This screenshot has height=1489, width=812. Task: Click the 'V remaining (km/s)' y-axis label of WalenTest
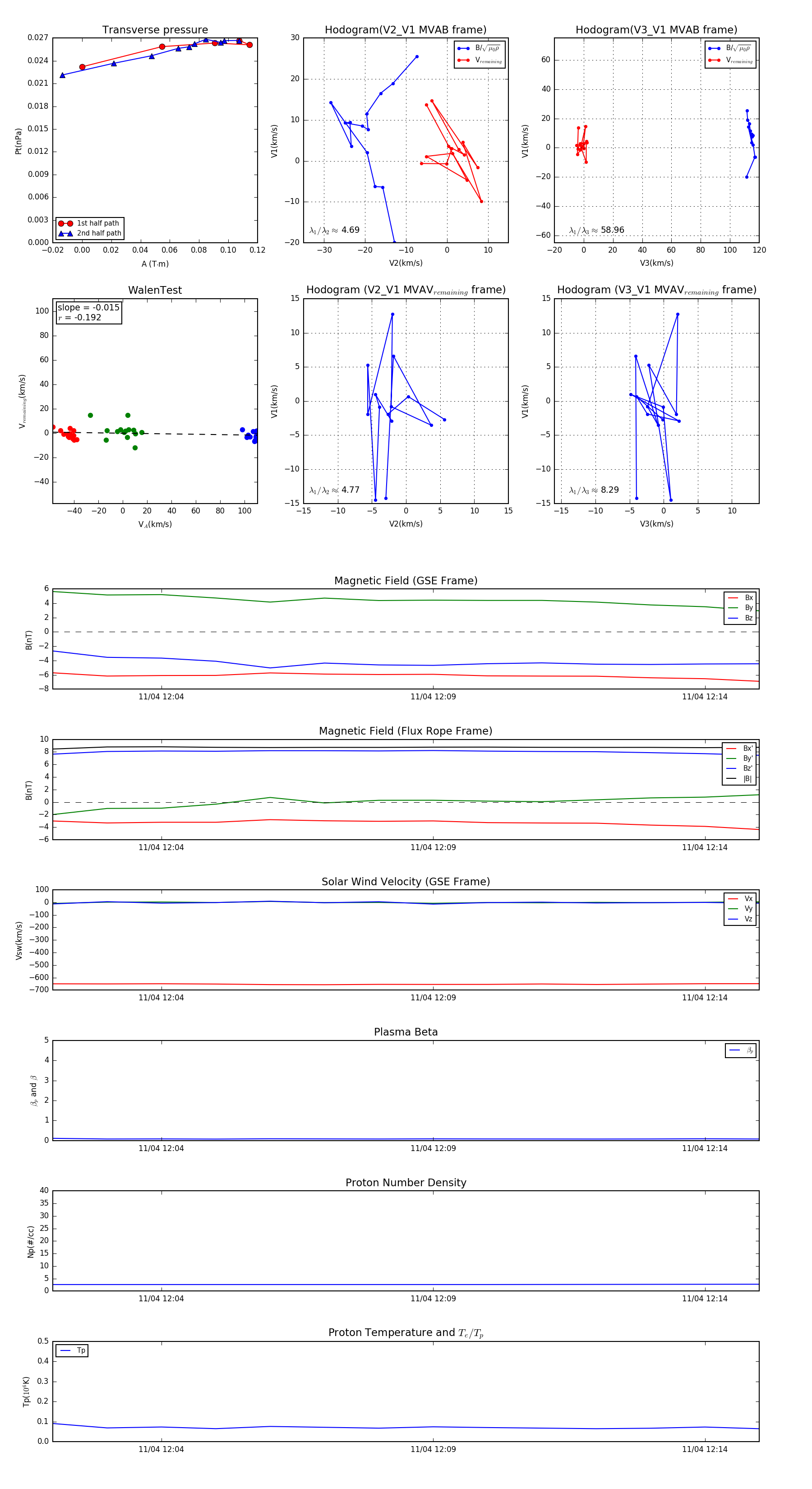22,401
